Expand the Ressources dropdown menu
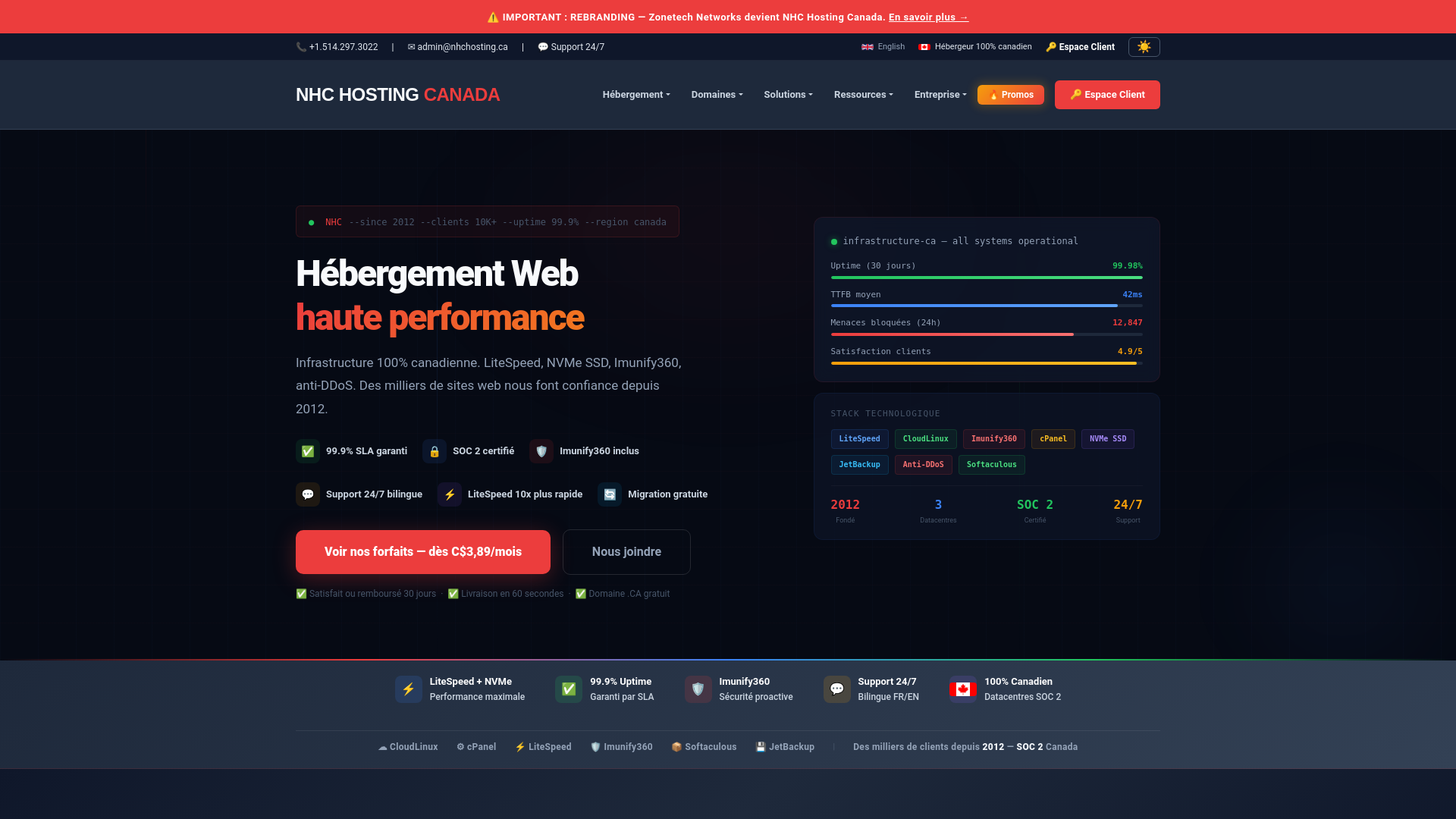Viewport: 1456px width, 819px height. (863, 95)
